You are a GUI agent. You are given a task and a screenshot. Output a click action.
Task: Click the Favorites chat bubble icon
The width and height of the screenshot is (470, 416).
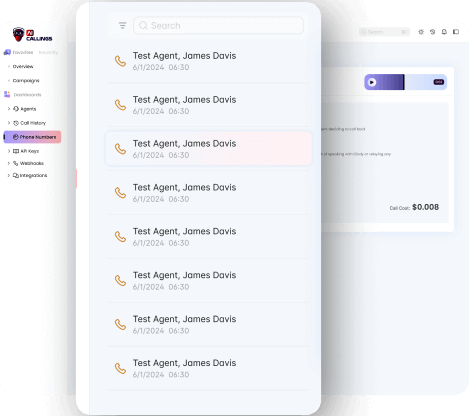tap(7, 52)
